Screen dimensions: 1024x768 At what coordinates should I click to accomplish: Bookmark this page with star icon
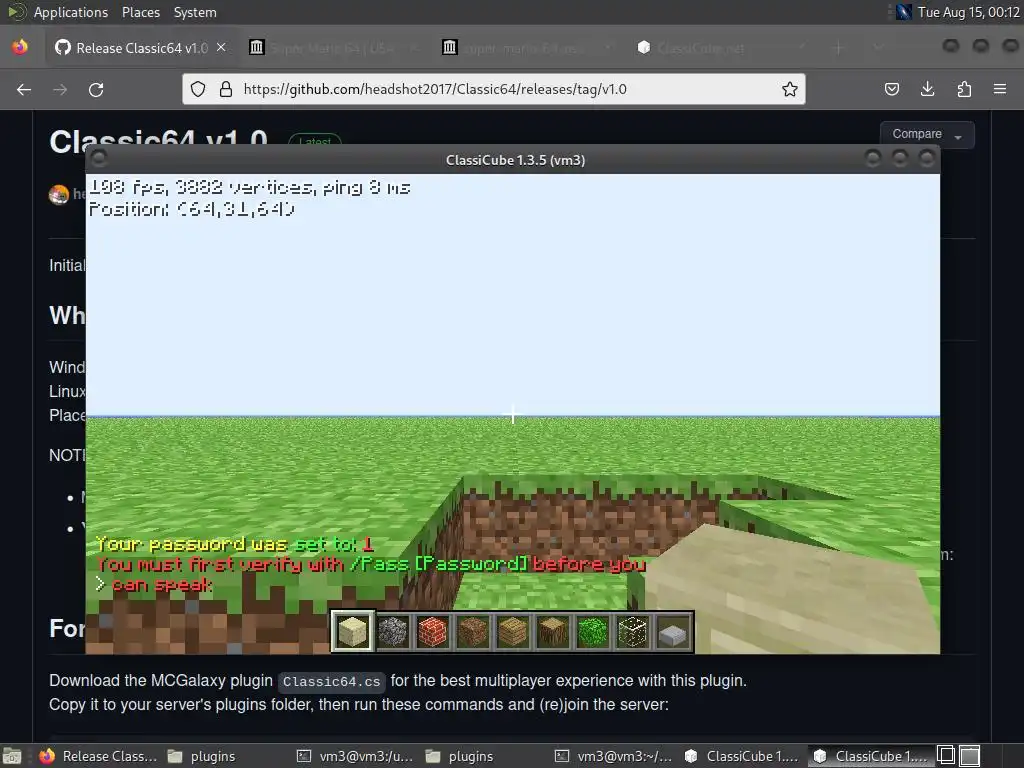pyautogui.click(x=790, y=89)
